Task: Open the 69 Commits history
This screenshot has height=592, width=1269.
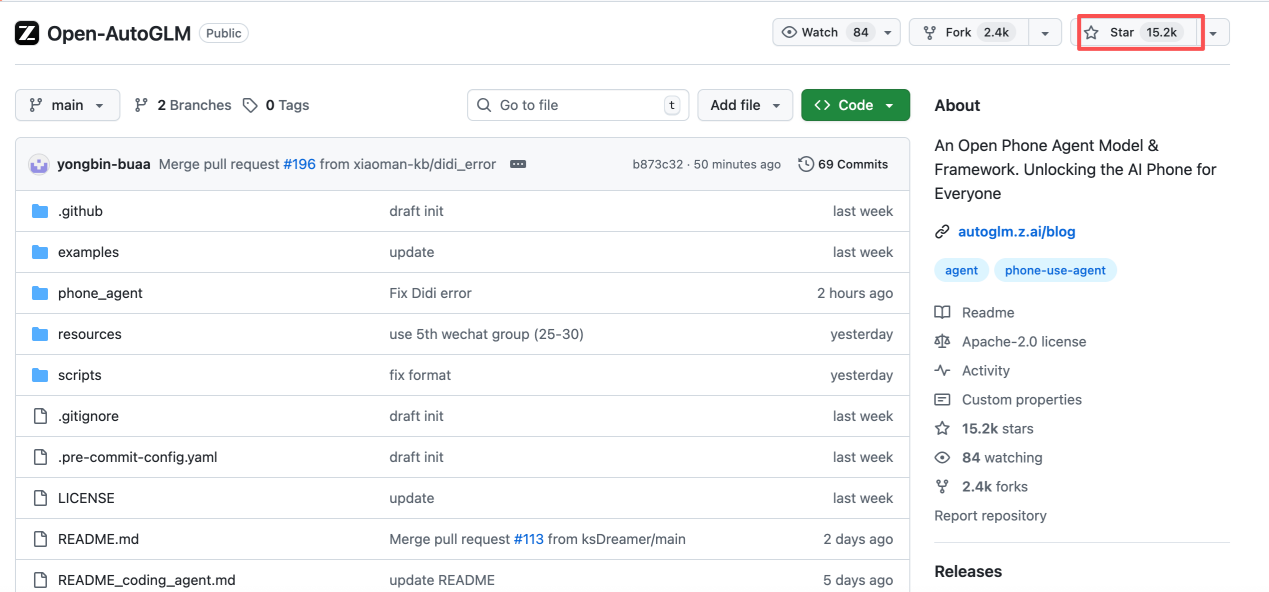Action: [843, 164]
